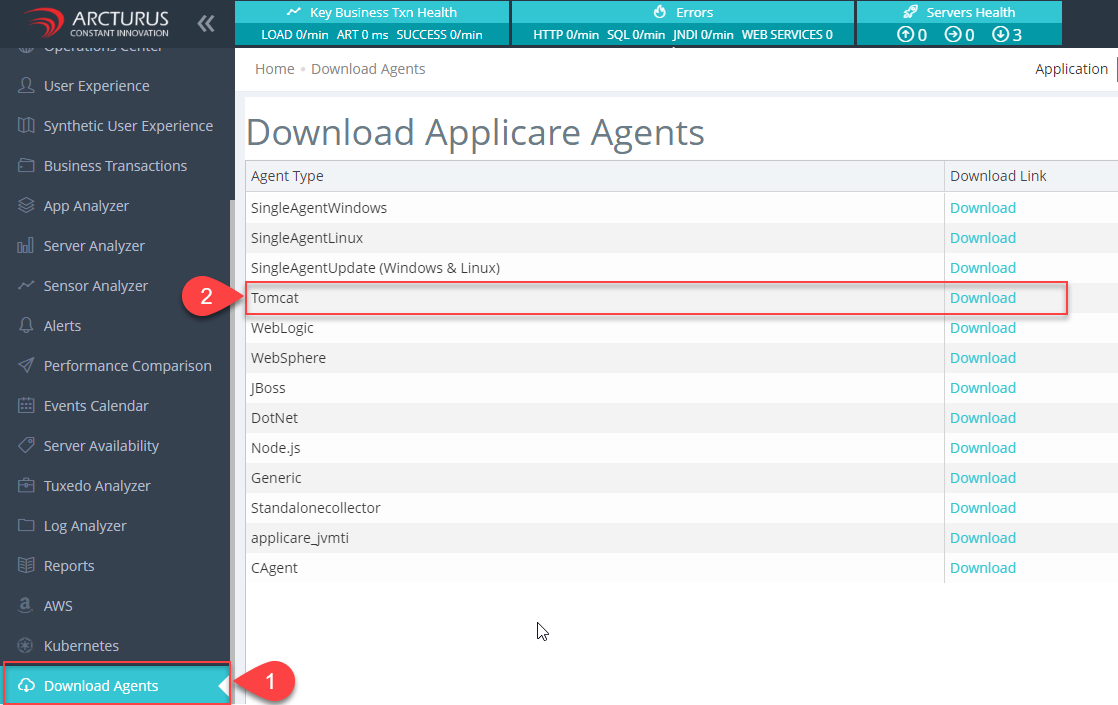1118x705 pixels.
Task: Click the Home breadcrumb link
Action: click(x=275, y=69)
